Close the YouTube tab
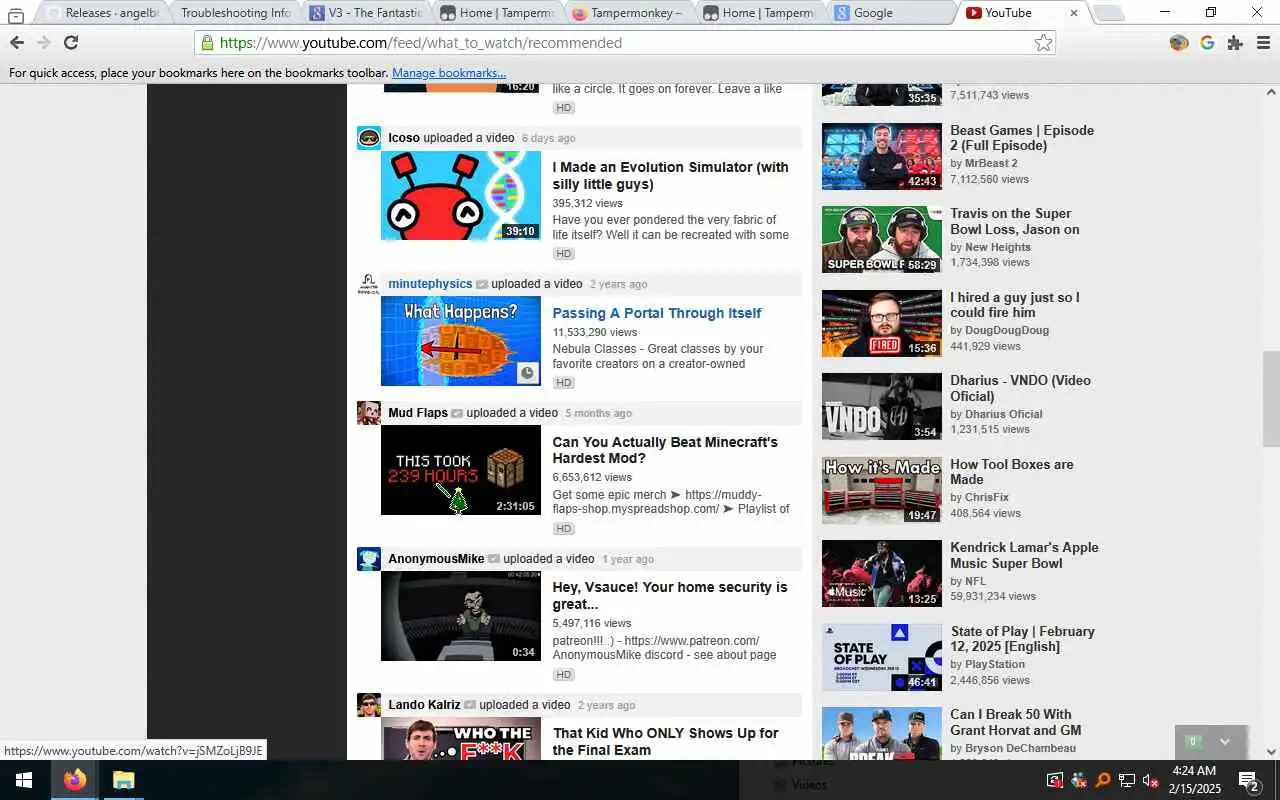Viewport: 1280px width, 800px height. tap(1074, 13)
